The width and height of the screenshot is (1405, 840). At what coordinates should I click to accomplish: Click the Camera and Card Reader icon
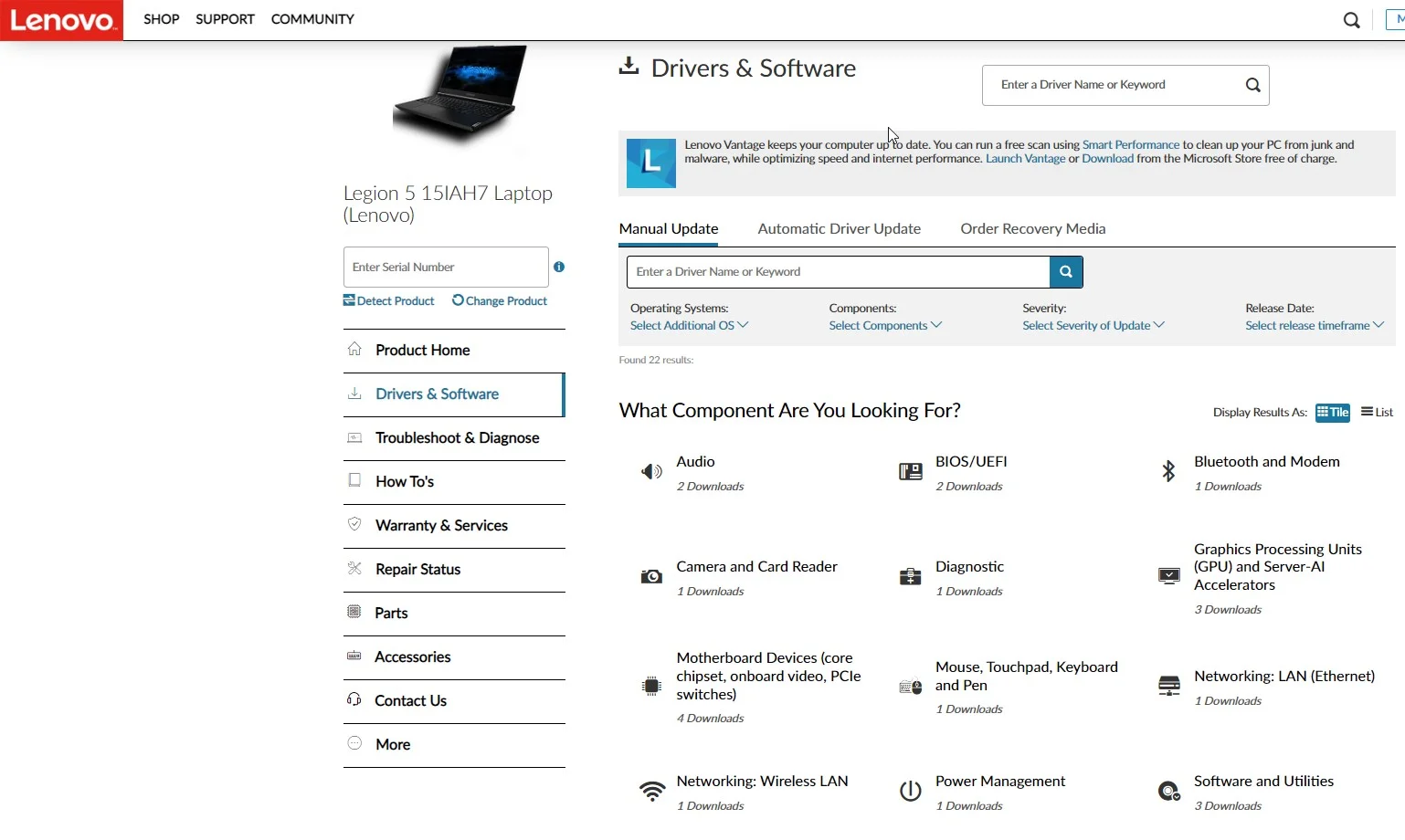(x=651, y=577)
